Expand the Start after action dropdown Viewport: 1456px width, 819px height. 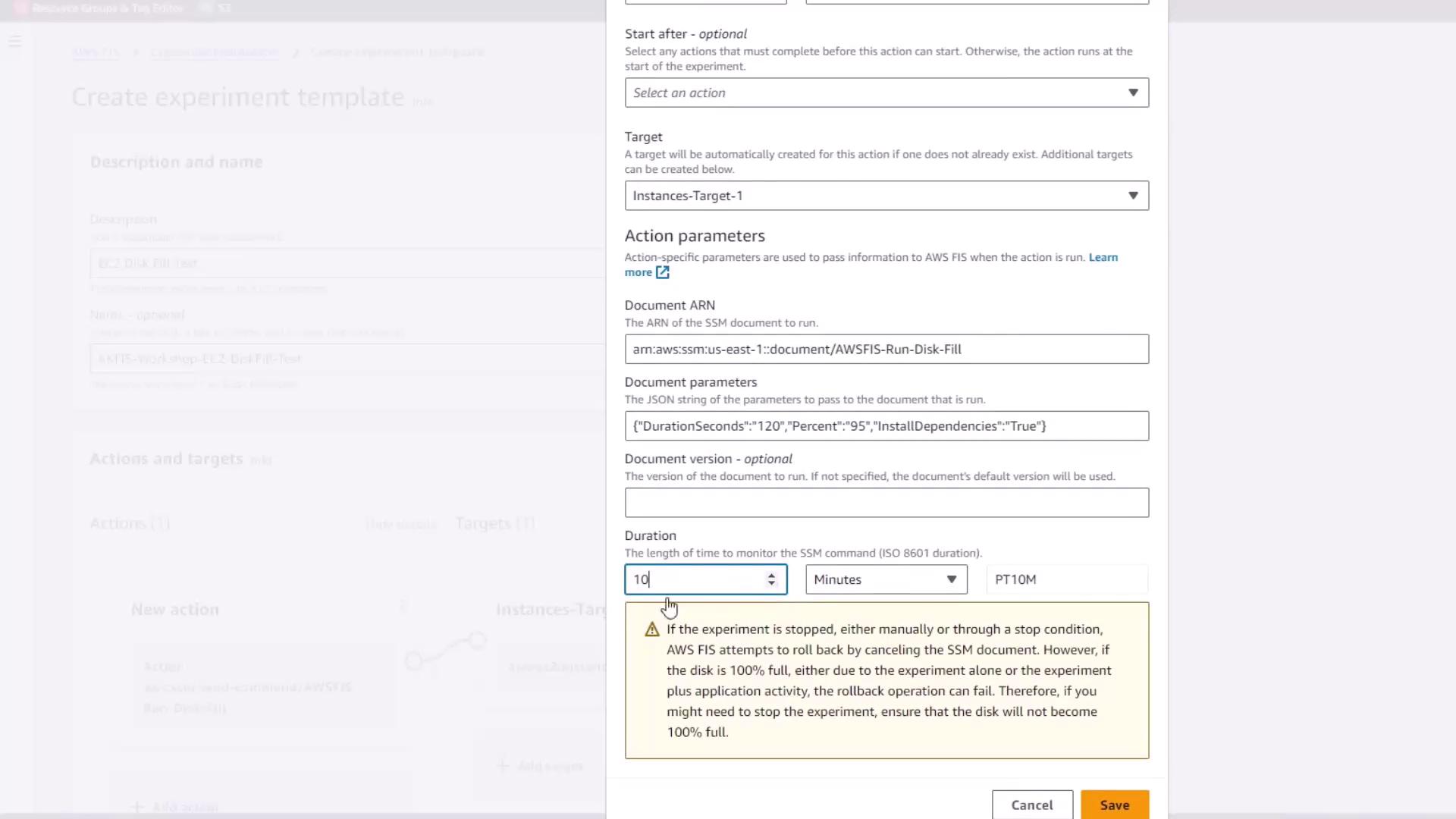pyautogui.click(x=886, y=93)
